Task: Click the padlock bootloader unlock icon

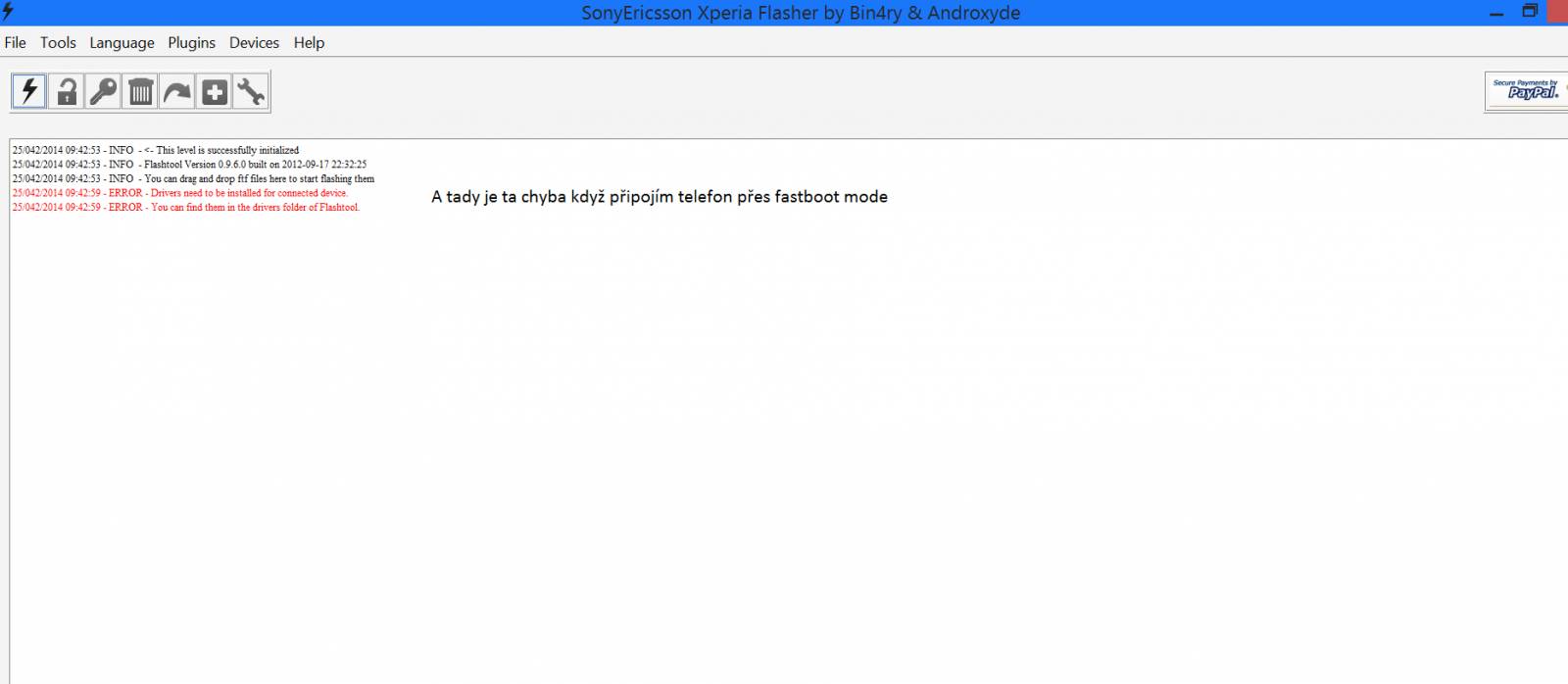Action: (67, 91)
